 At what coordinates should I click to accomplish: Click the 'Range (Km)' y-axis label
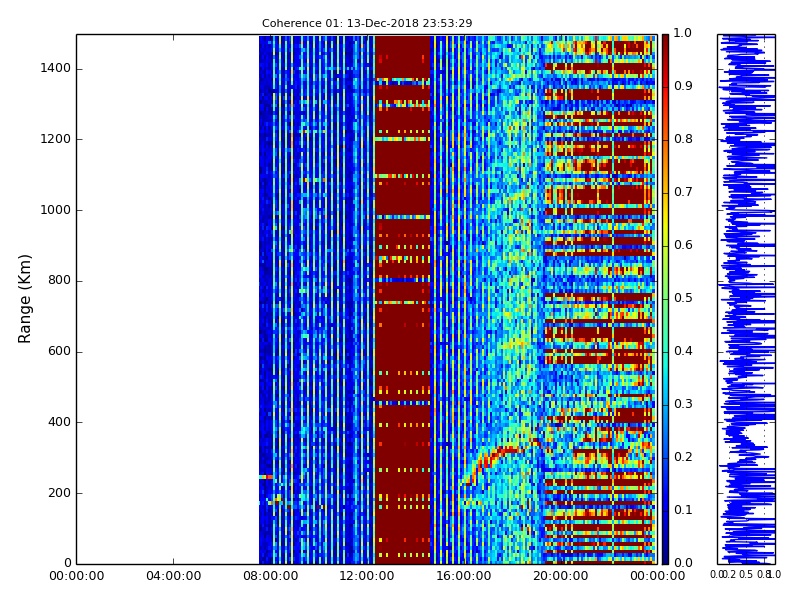(x=24, y=299)
